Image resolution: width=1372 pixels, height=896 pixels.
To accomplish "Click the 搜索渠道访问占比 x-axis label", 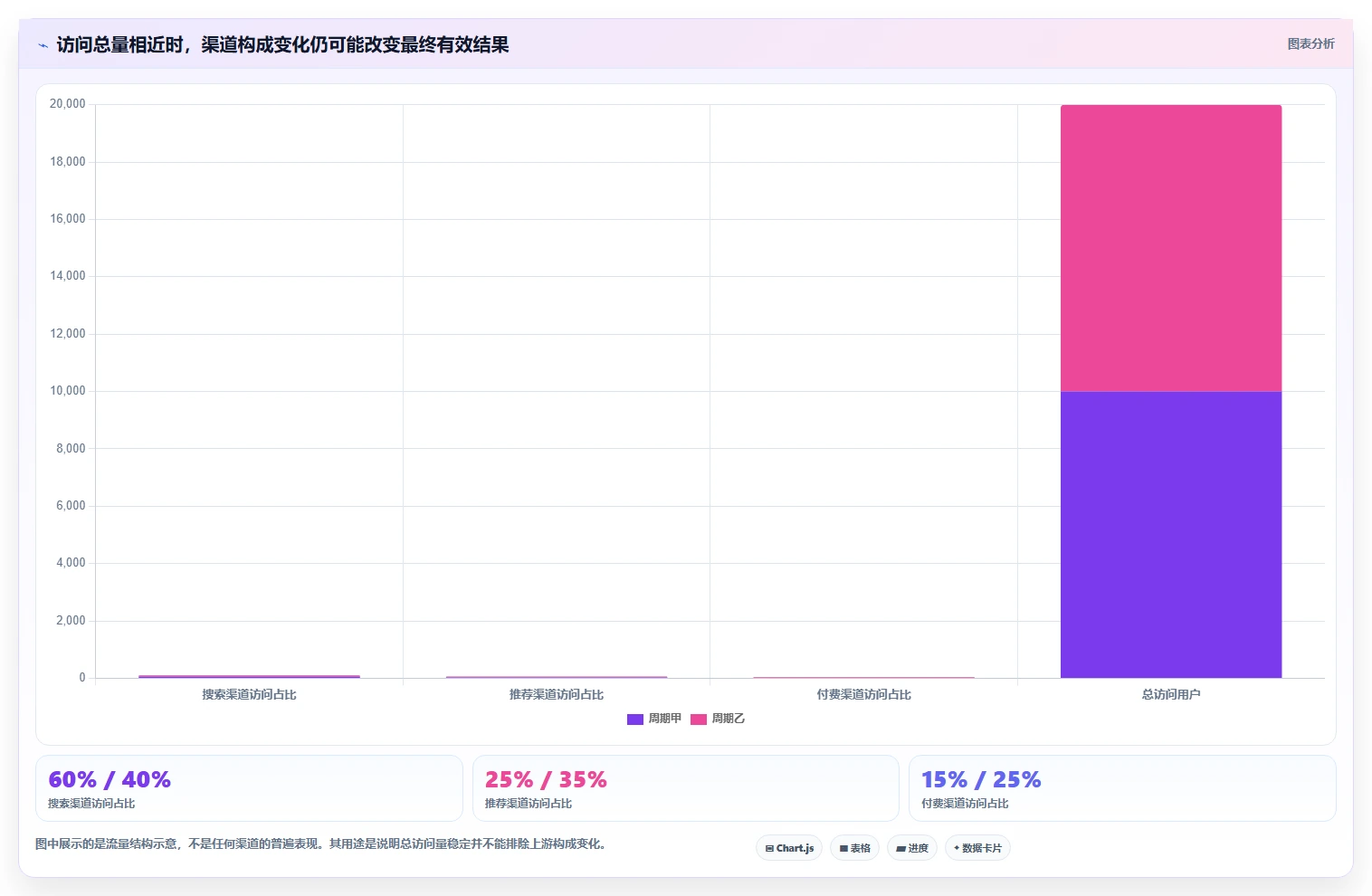I will 249,694.
